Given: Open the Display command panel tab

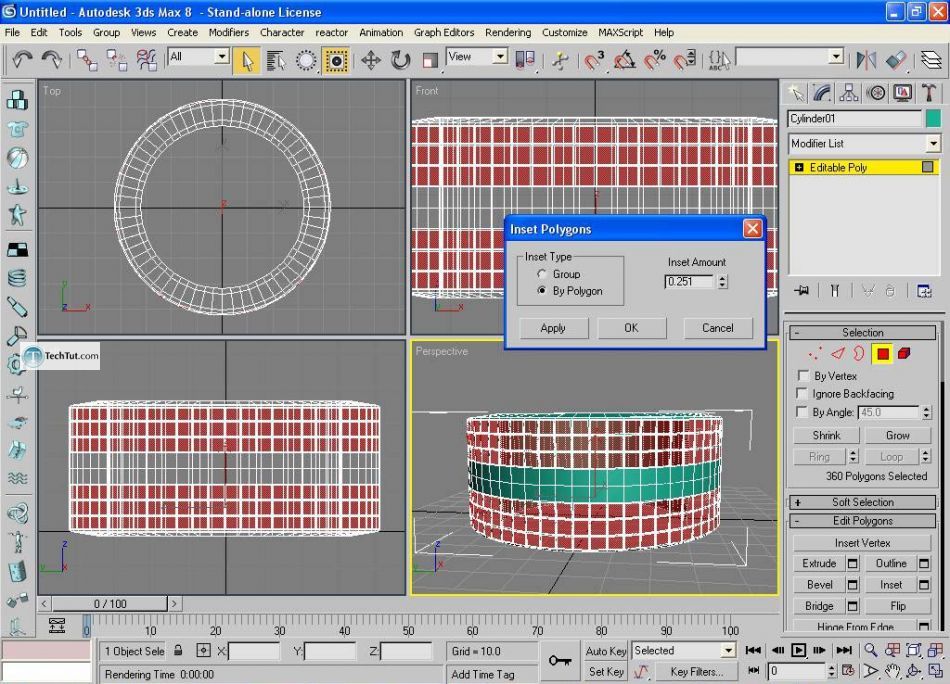Looking at the screenshot, I should (x=902, y=93).
